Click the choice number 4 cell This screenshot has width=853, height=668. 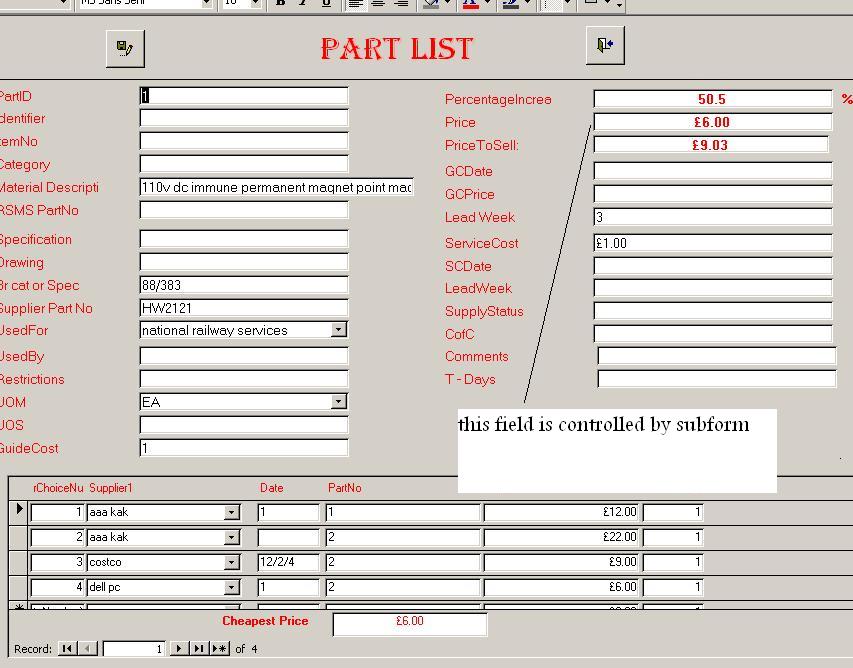click(x=57, y=587)
